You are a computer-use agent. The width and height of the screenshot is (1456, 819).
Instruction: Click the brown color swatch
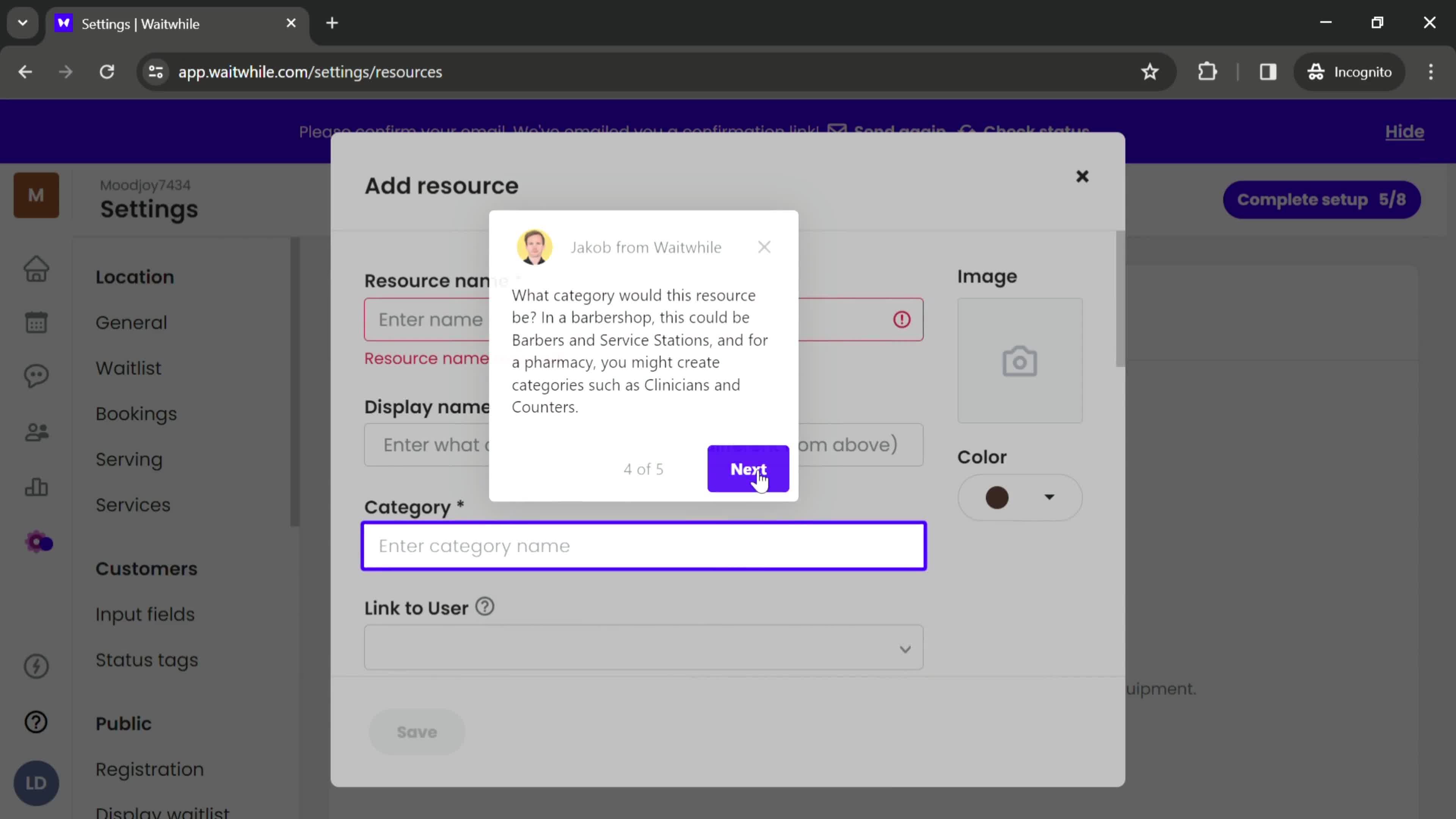[996, 497]
